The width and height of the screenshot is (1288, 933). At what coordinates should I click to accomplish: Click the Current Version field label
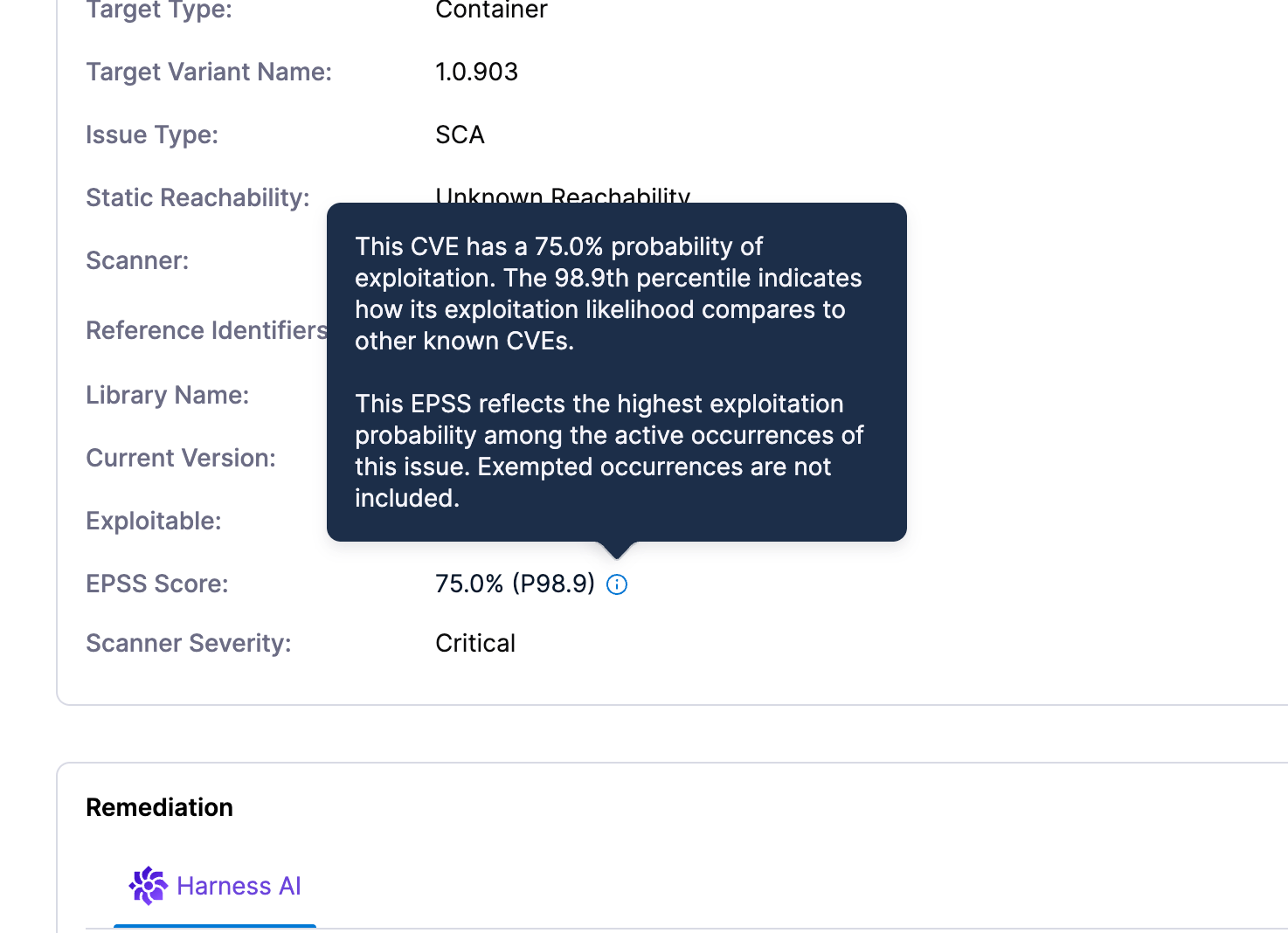pos(181,458)
